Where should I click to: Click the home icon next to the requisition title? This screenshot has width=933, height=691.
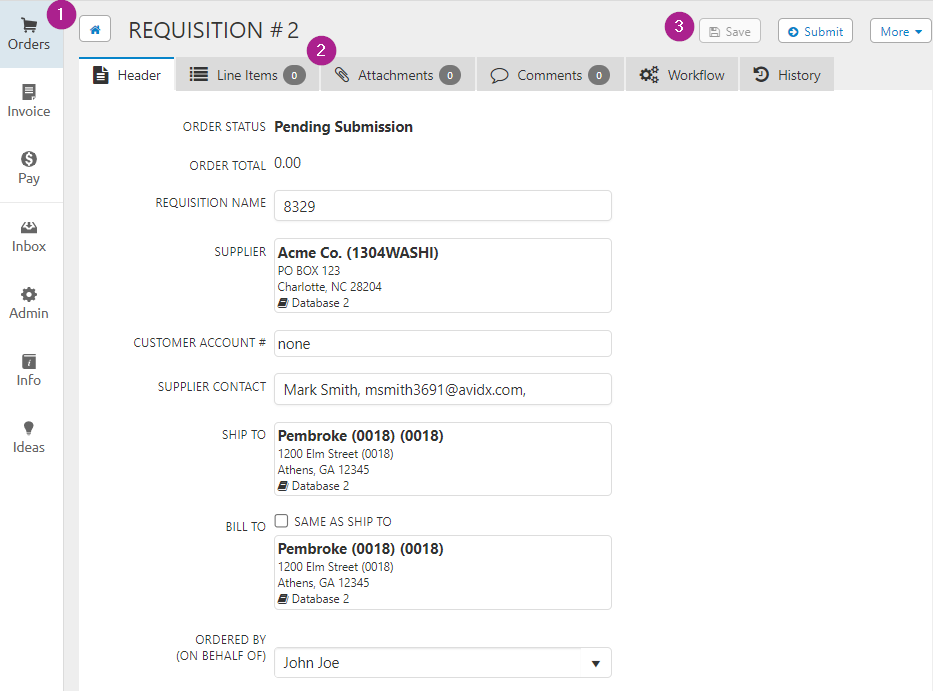coord(95,29)
